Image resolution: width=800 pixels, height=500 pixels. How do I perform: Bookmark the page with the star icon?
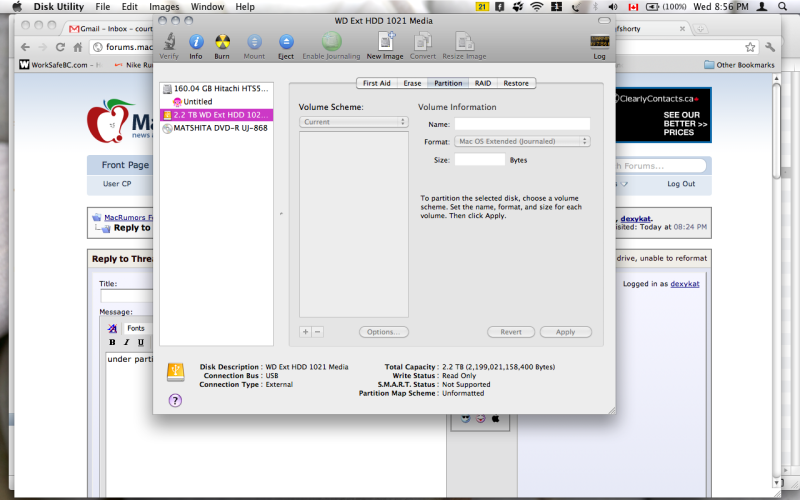(x=750, y=47)
